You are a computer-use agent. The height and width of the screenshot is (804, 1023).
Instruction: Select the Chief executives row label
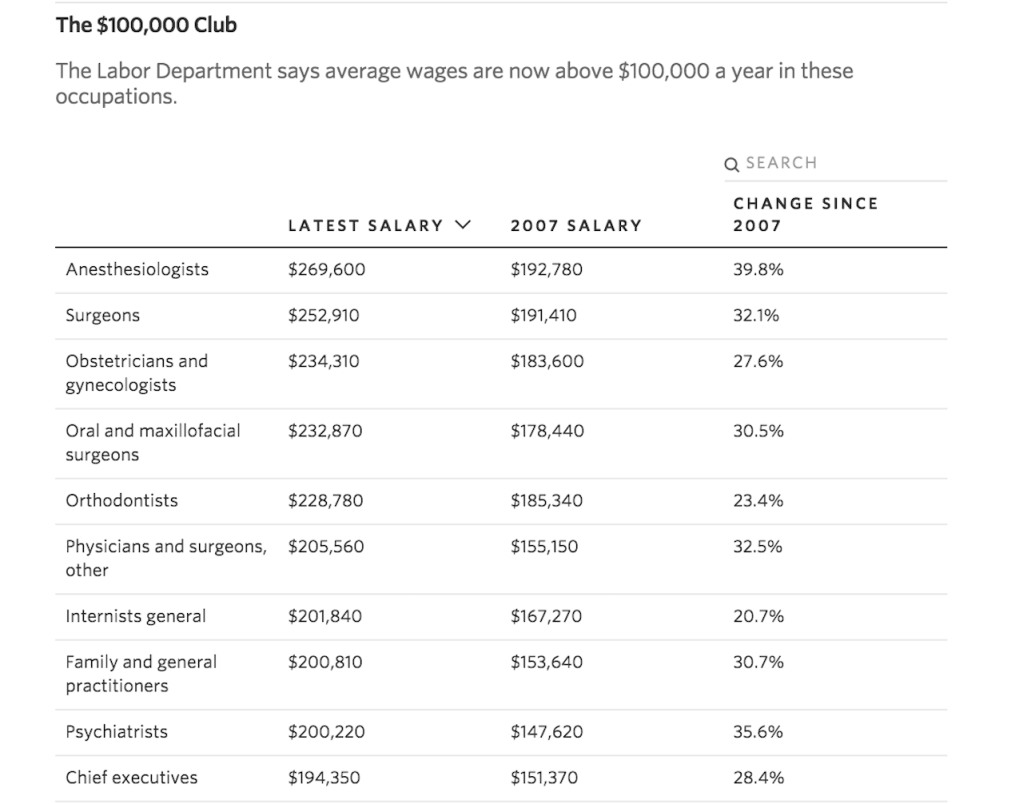pyautogui.click(x=132, y=778)
